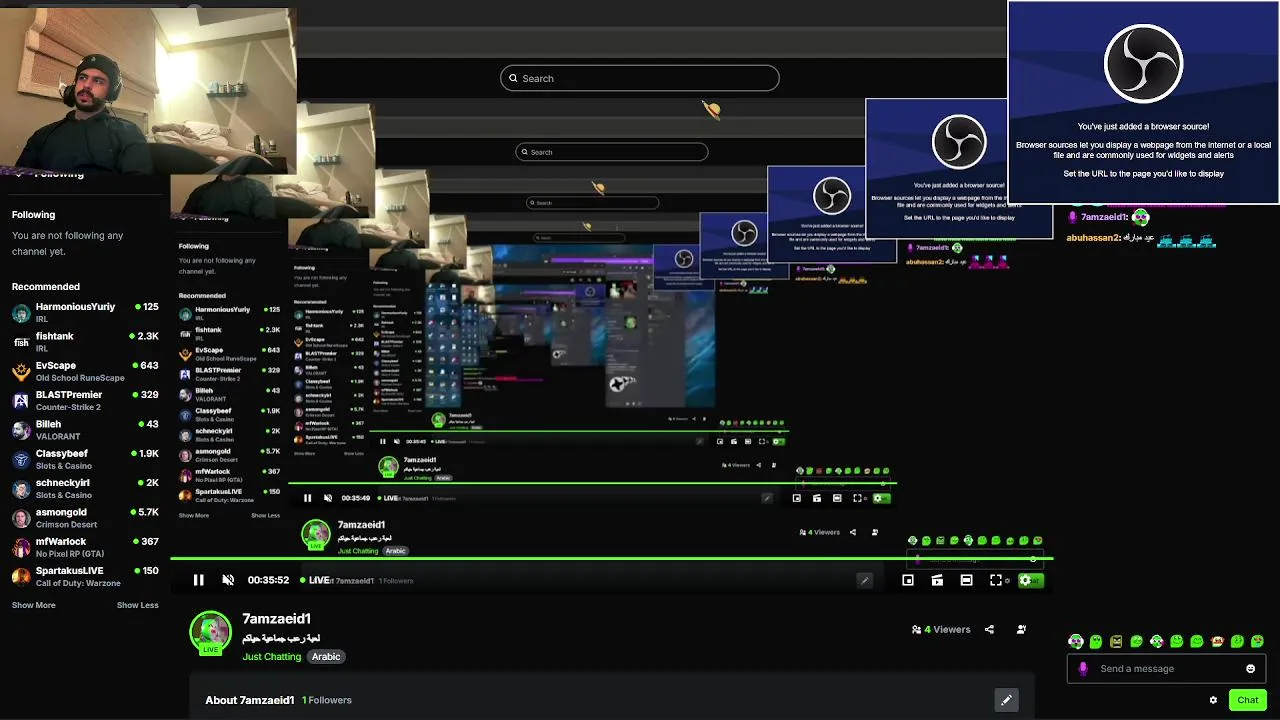
Task: Jump to live via the LIVE indicator beside 00:35:52
Action: tap(315, 580)
